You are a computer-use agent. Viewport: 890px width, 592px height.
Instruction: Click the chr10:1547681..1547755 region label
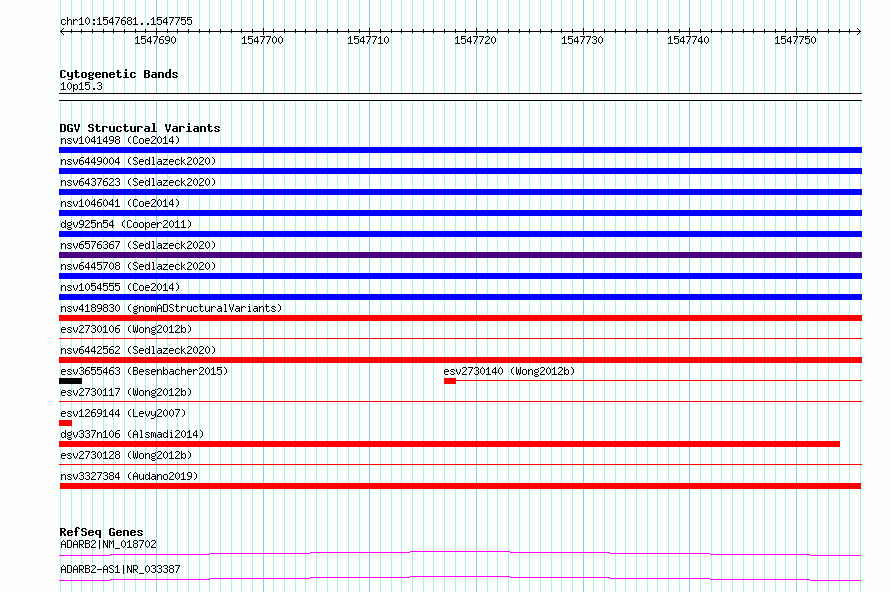126,22
